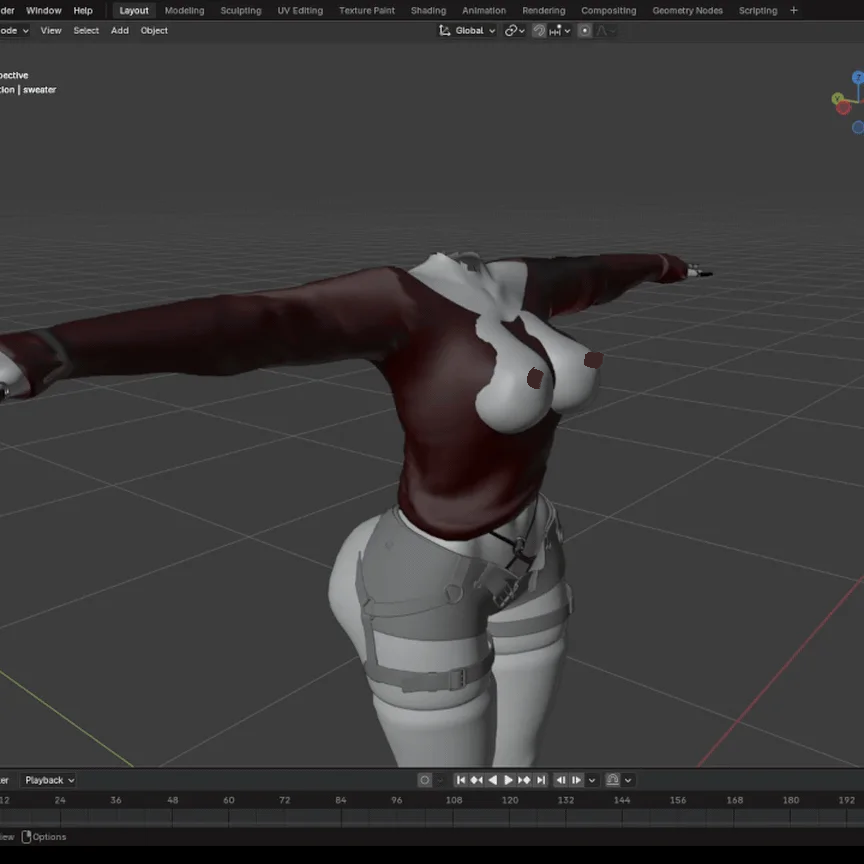864x864 pixels.
Task: Click frame 60 on the timeline ruler
Action: tap(229, 800)
